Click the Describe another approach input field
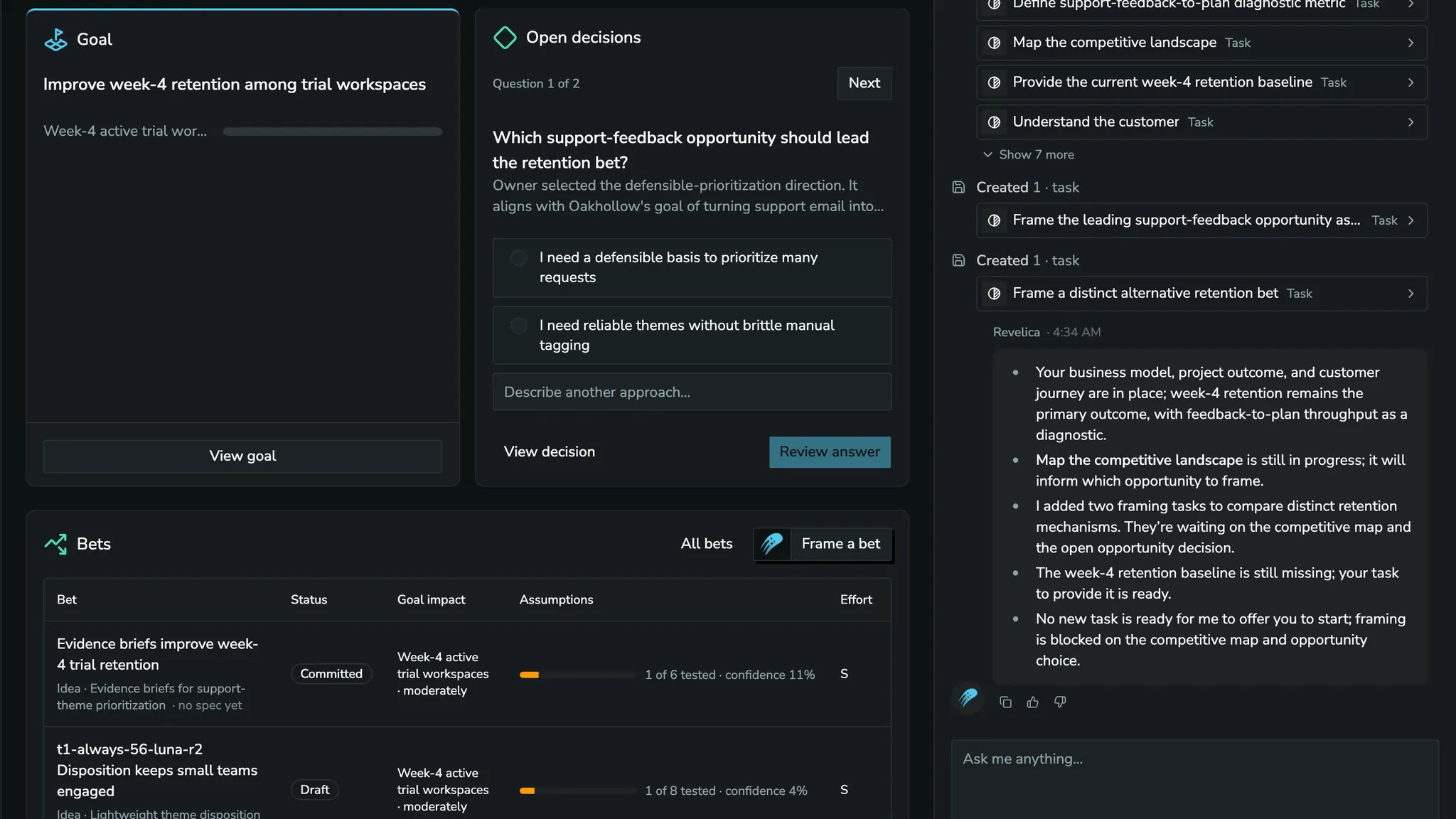 point(691,392)
